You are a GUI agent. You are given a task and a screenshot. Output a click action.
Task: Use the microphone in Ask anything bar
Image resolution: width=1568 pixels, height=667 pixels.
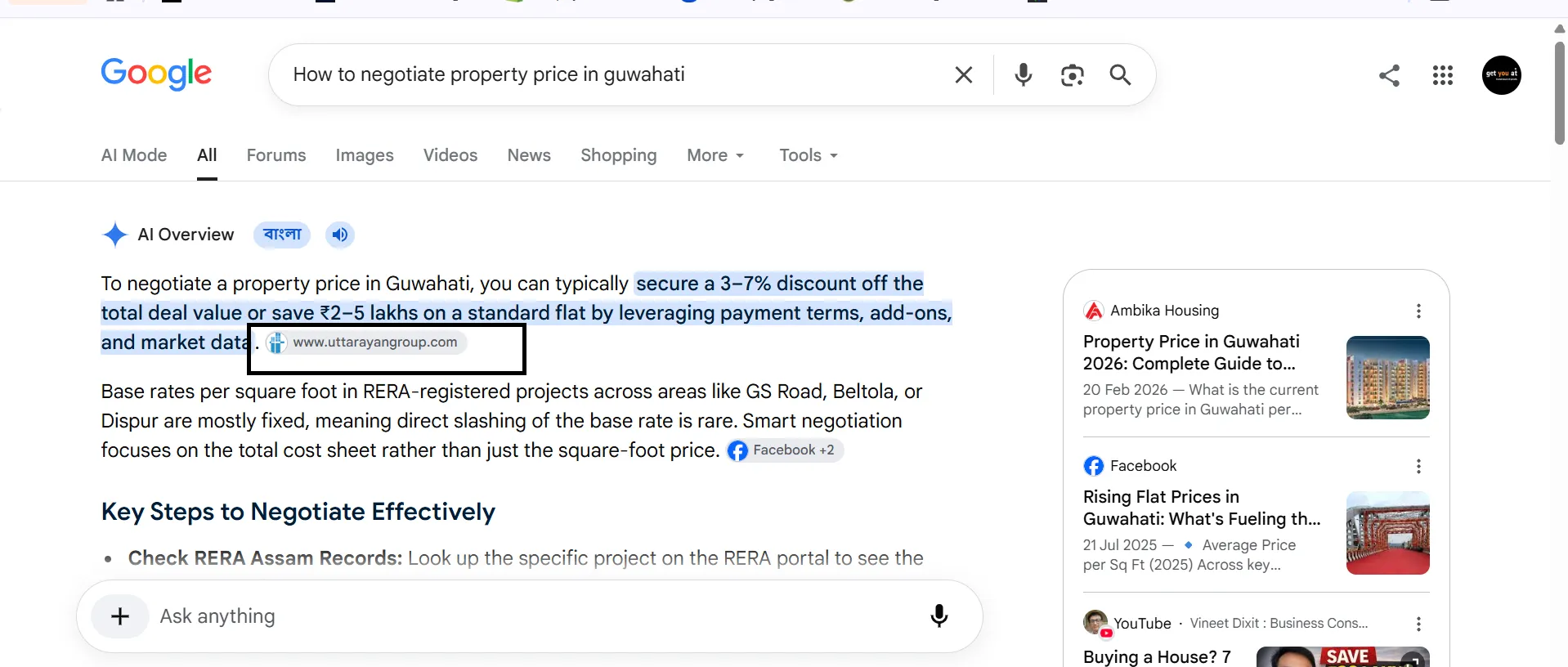[x=939, y=616]
